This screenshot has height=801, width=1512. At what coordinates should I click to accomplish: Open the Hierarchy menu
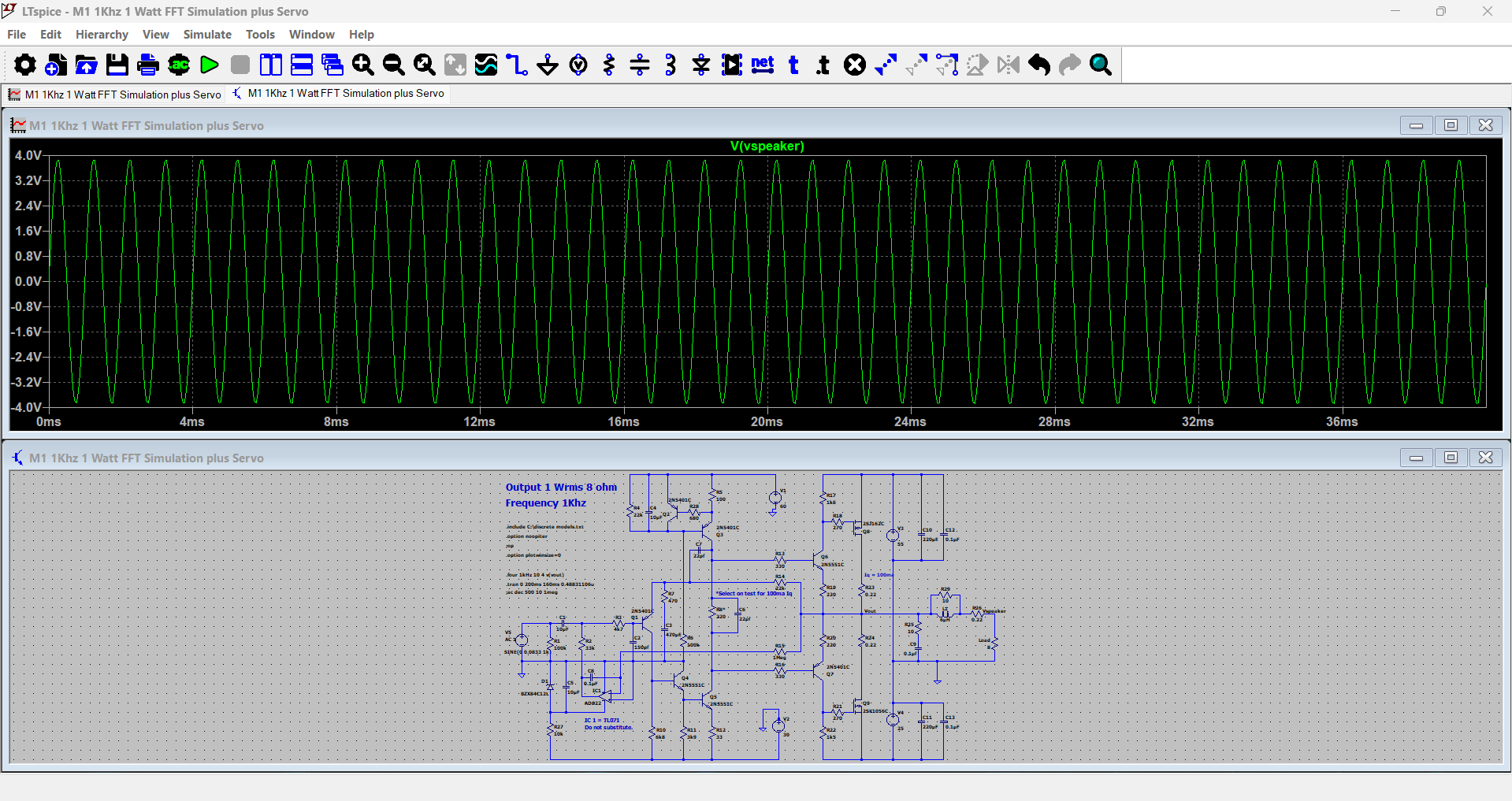[102, 35]
